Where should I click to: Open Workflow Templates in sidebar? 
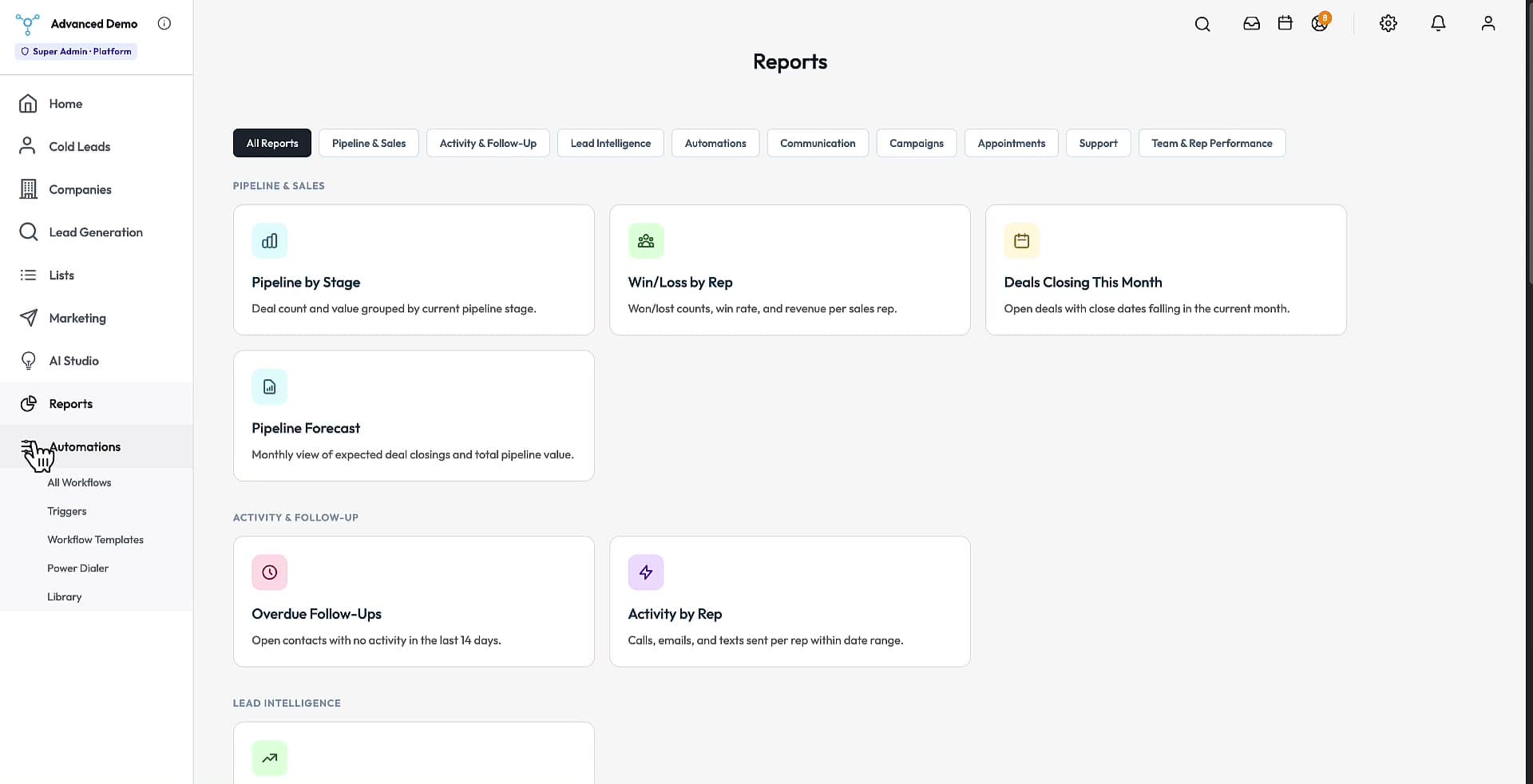click(x=96, y=540)
